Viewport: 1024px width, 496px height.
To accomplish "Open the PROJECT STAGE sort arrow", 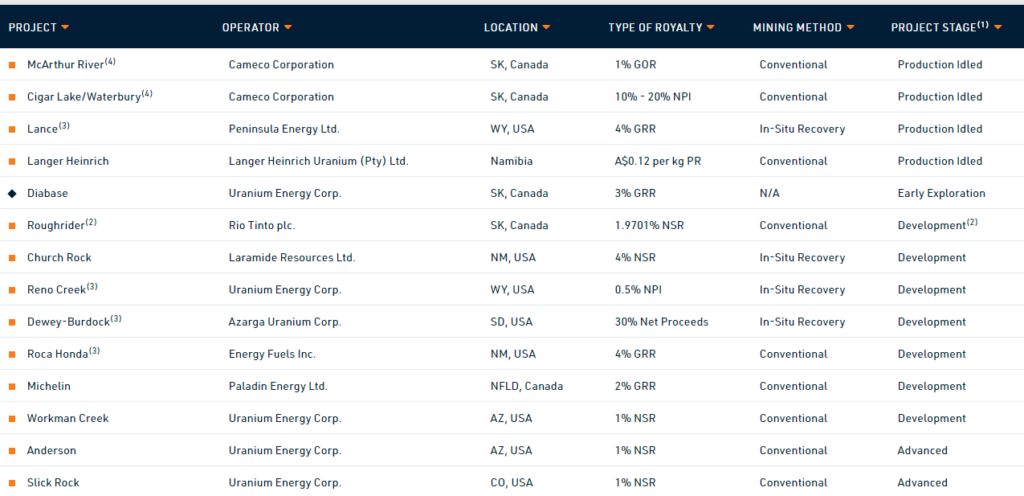I will (x=998, y=27).
